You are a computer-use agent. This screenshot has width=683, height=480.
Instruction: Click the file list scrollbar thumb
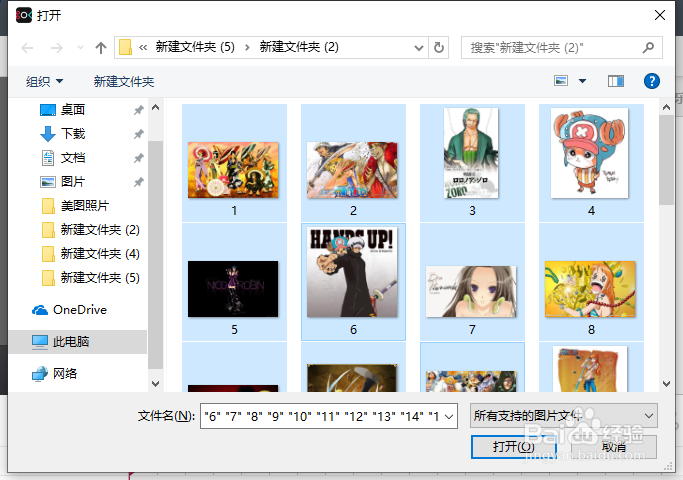[x=666, y=160]
